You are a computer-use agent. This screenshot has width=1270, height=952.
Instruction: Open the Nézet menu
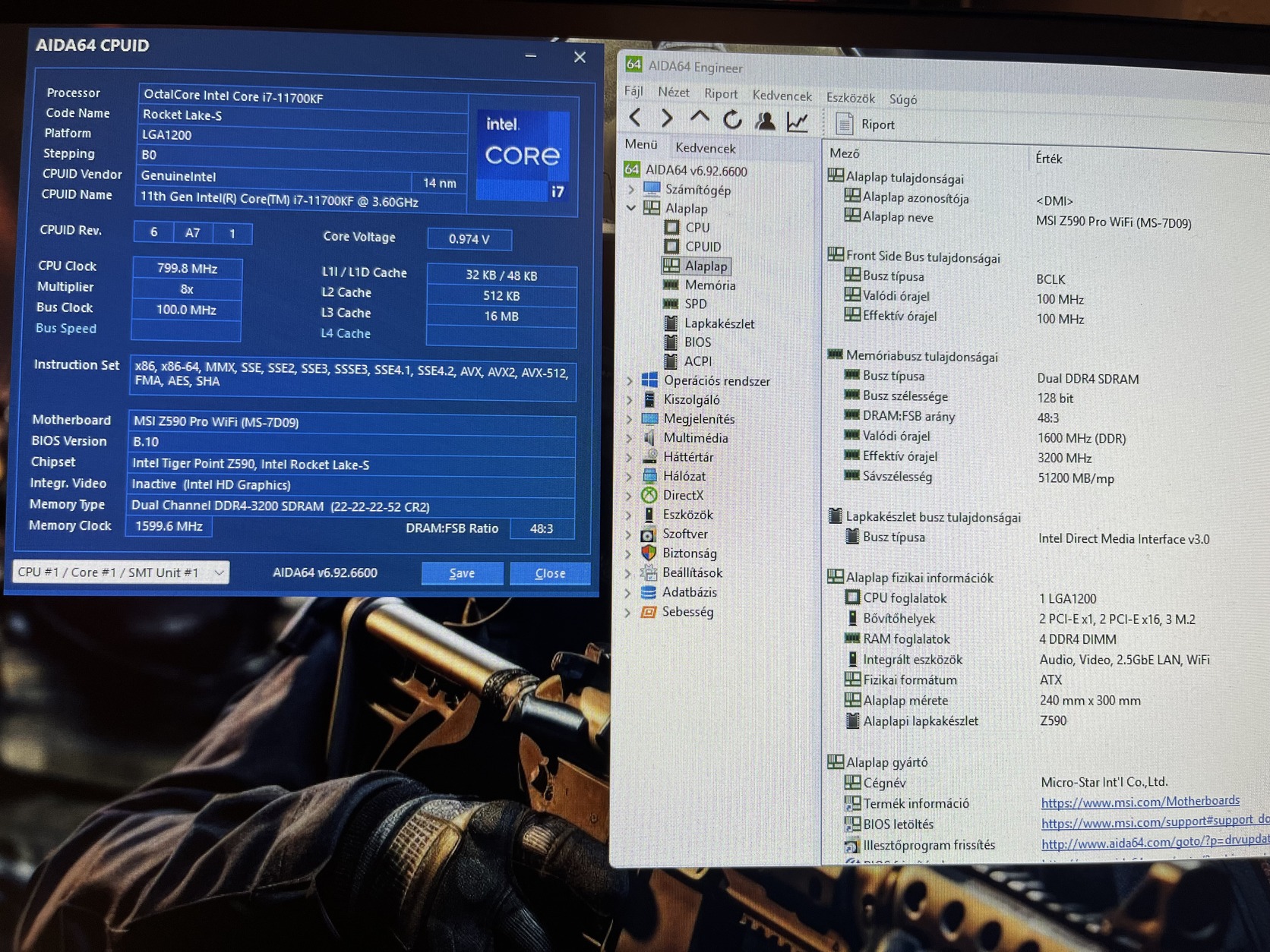(x=674, y=93)
